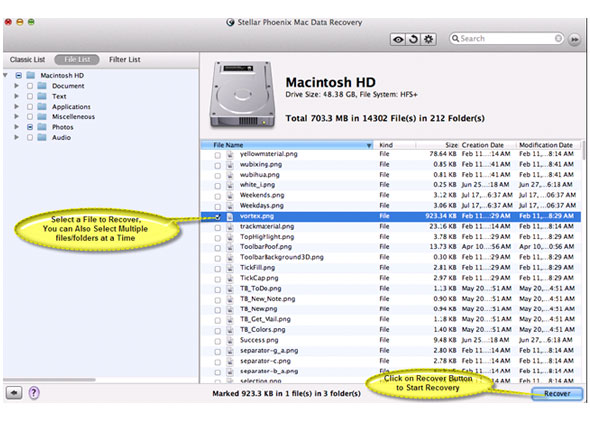The width and height of the screenshot is (590, 421).
Task: Check the box for wubihua.png
Action: pos(217,176)
